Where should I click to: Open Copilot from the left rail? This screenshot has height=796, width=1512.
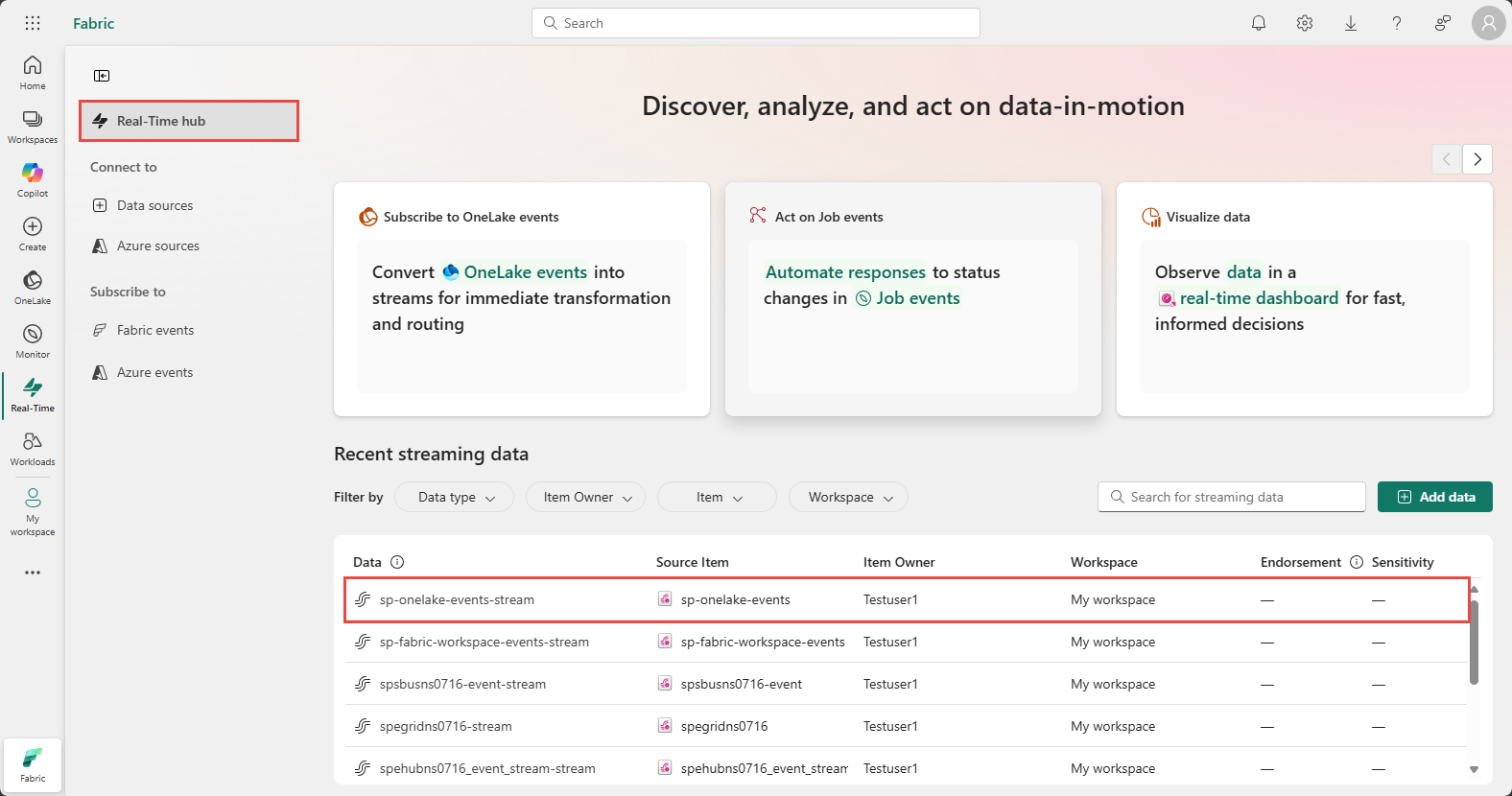[x=33, y=179]
